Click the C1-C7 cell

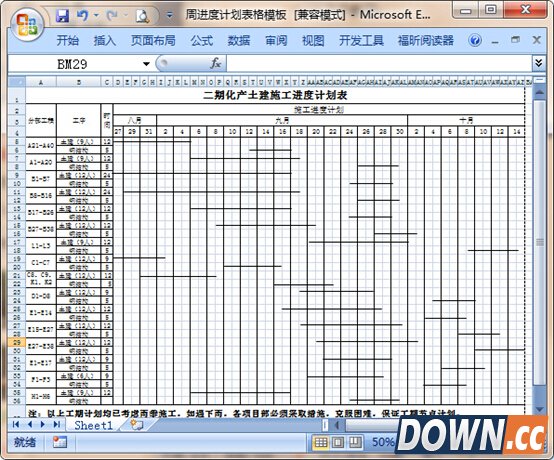coord(41,263)
